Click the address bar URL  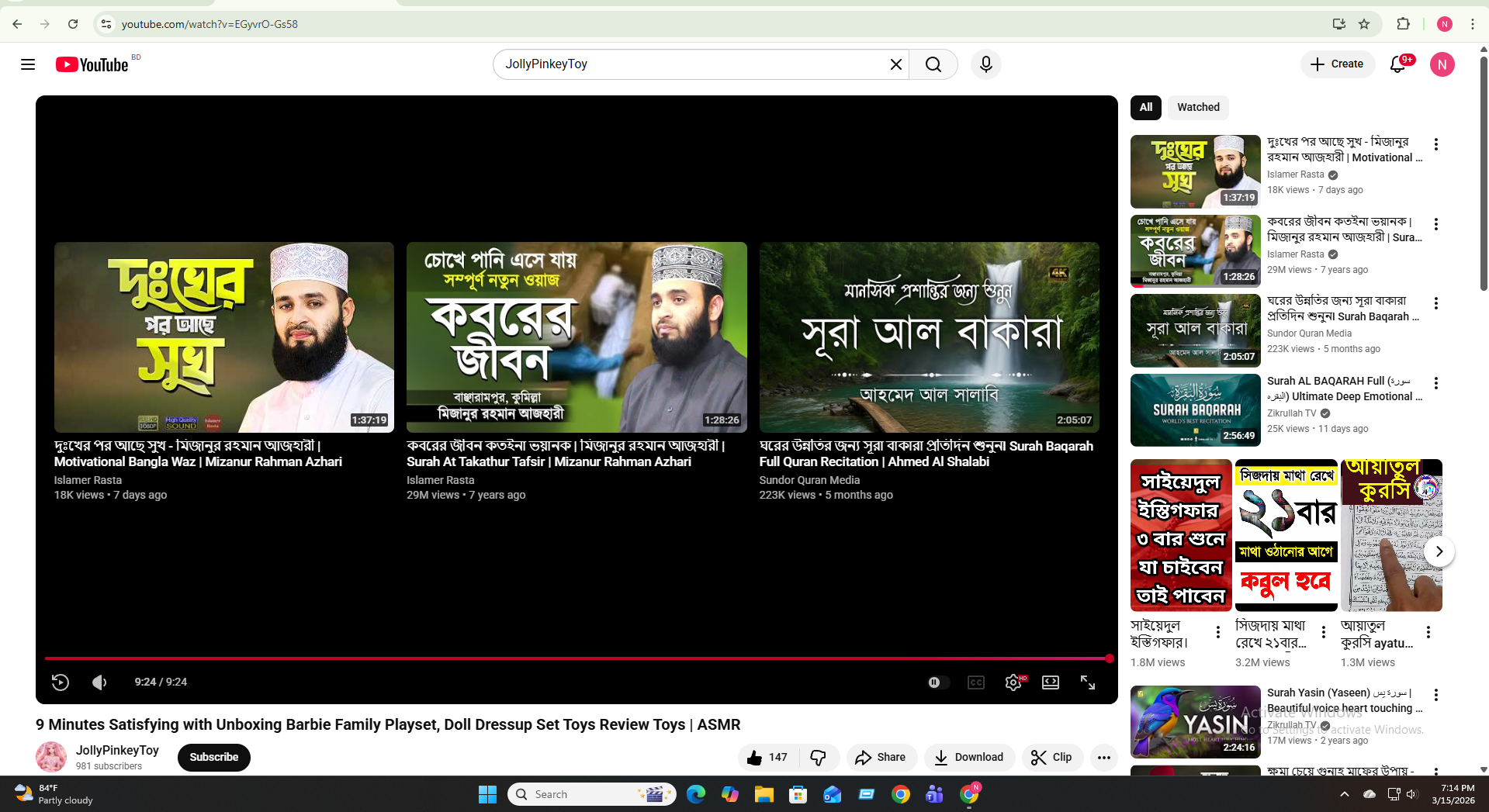[x=209, y=24]
